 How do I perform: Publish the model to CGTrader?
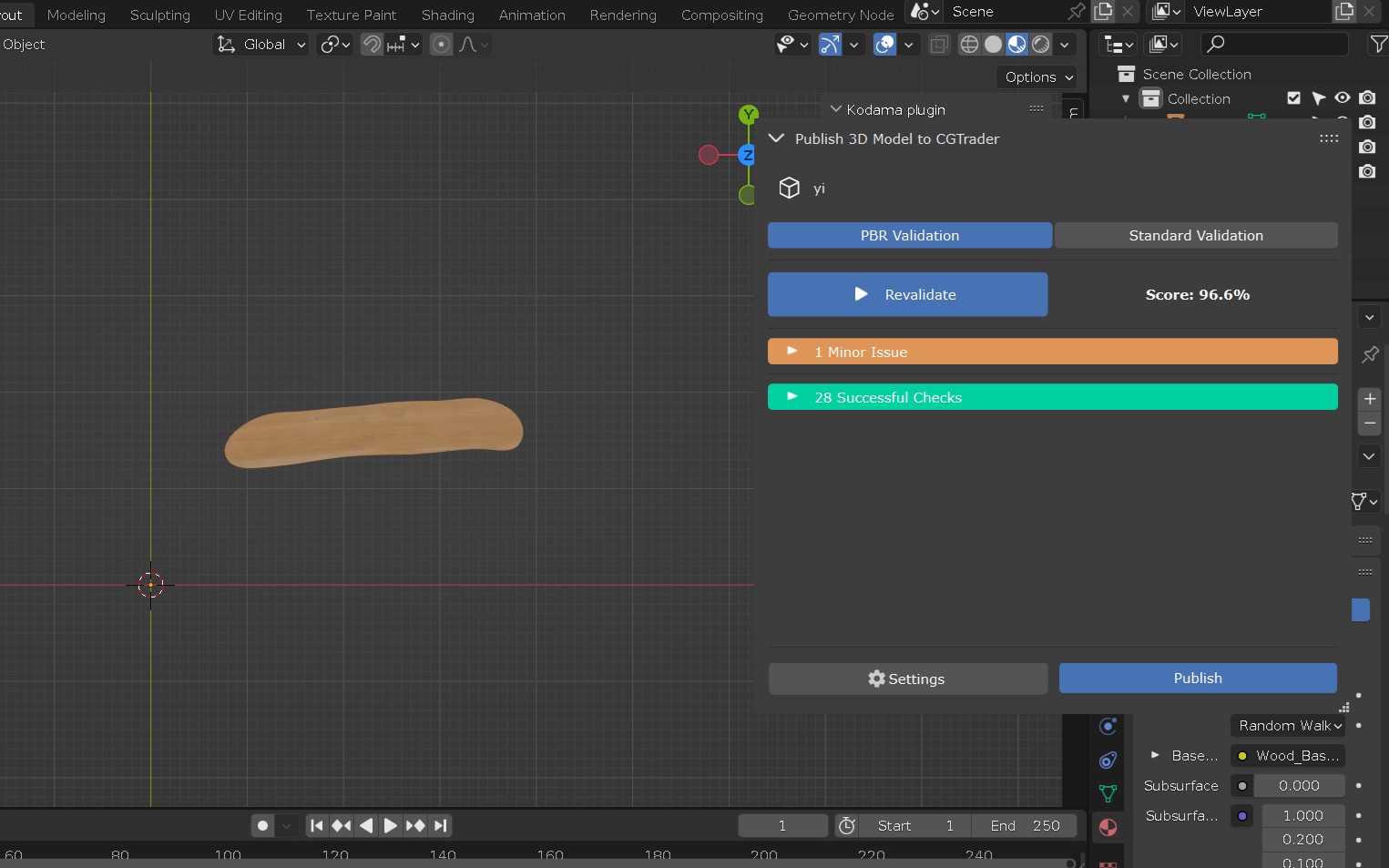coord(1198,679)
